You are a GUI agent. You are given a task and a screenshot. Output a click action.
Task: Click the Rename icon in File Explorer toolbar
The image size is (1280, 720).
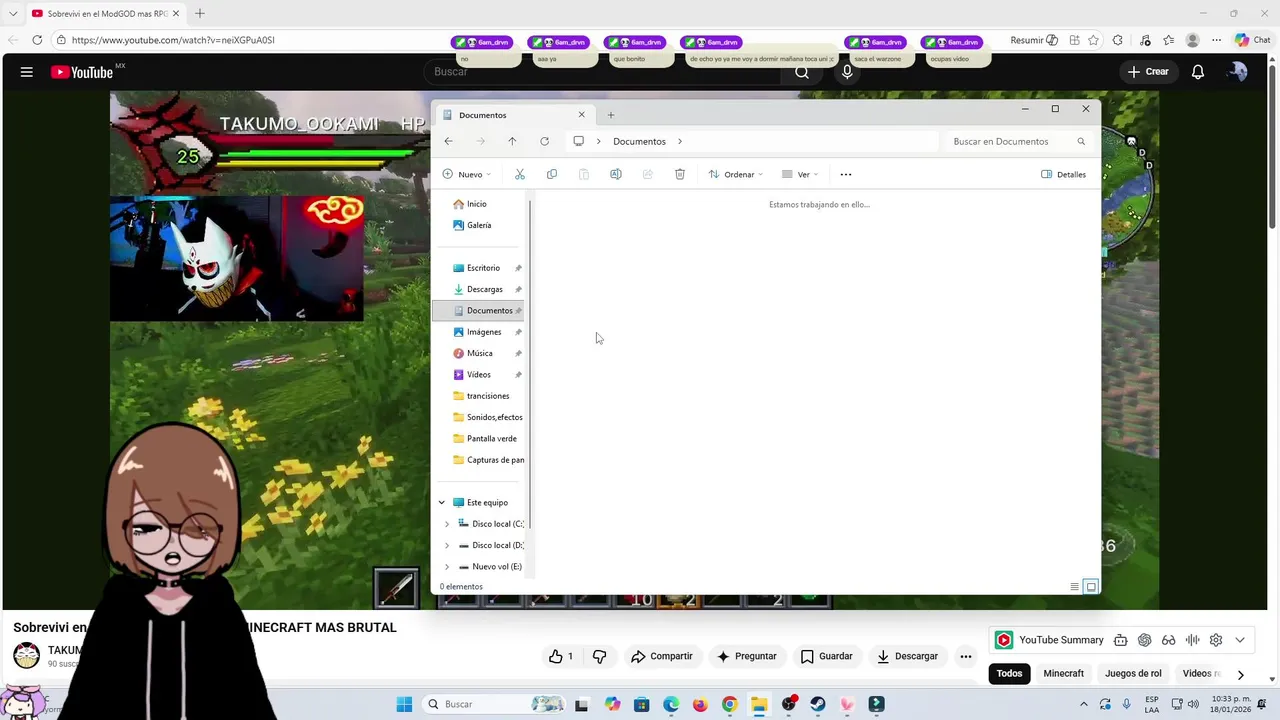(616, 174)
